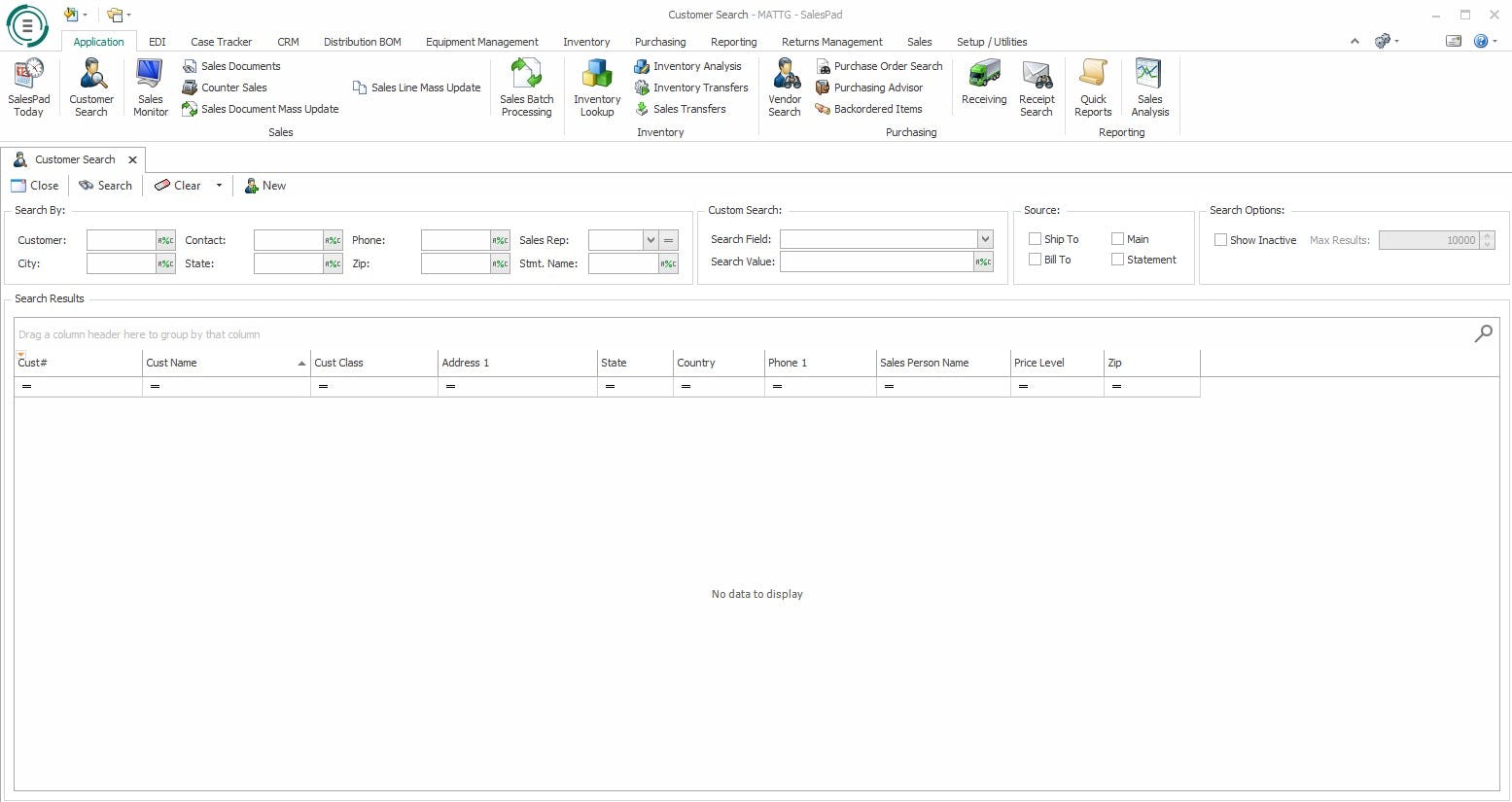The width and height of the screenshot is (1512, 802).
Task: Open the Setup / Utilities tab
Action: coord(992,42)
